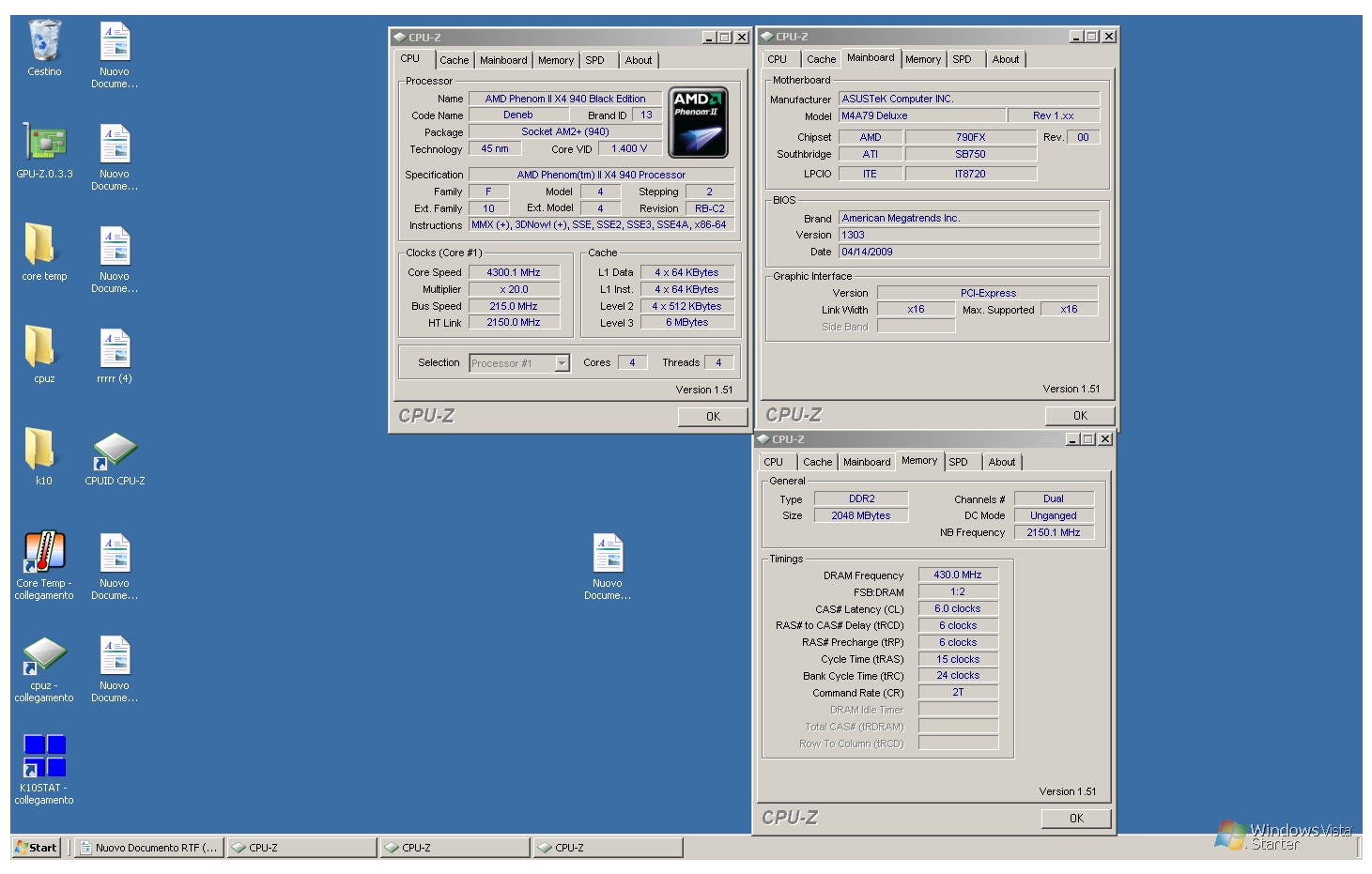Open SPD tab in Mainboard window

click(x=962, y=59)
